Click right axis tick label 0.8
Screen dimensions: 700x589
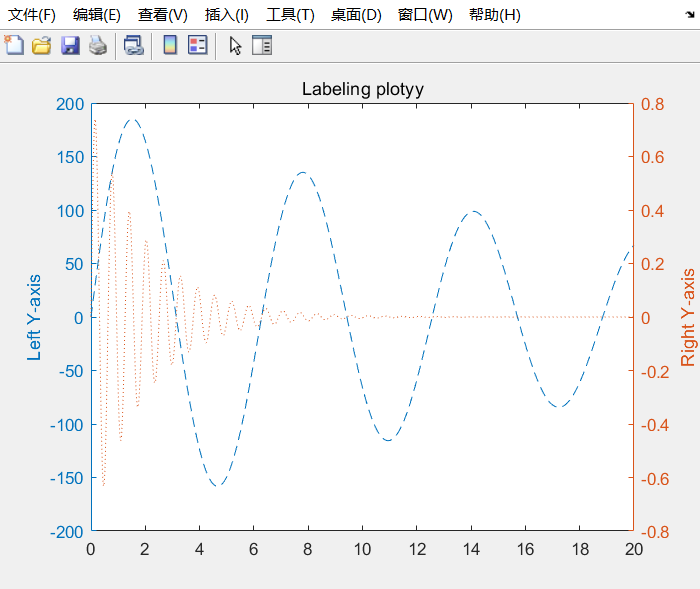(x=652, y=104)
